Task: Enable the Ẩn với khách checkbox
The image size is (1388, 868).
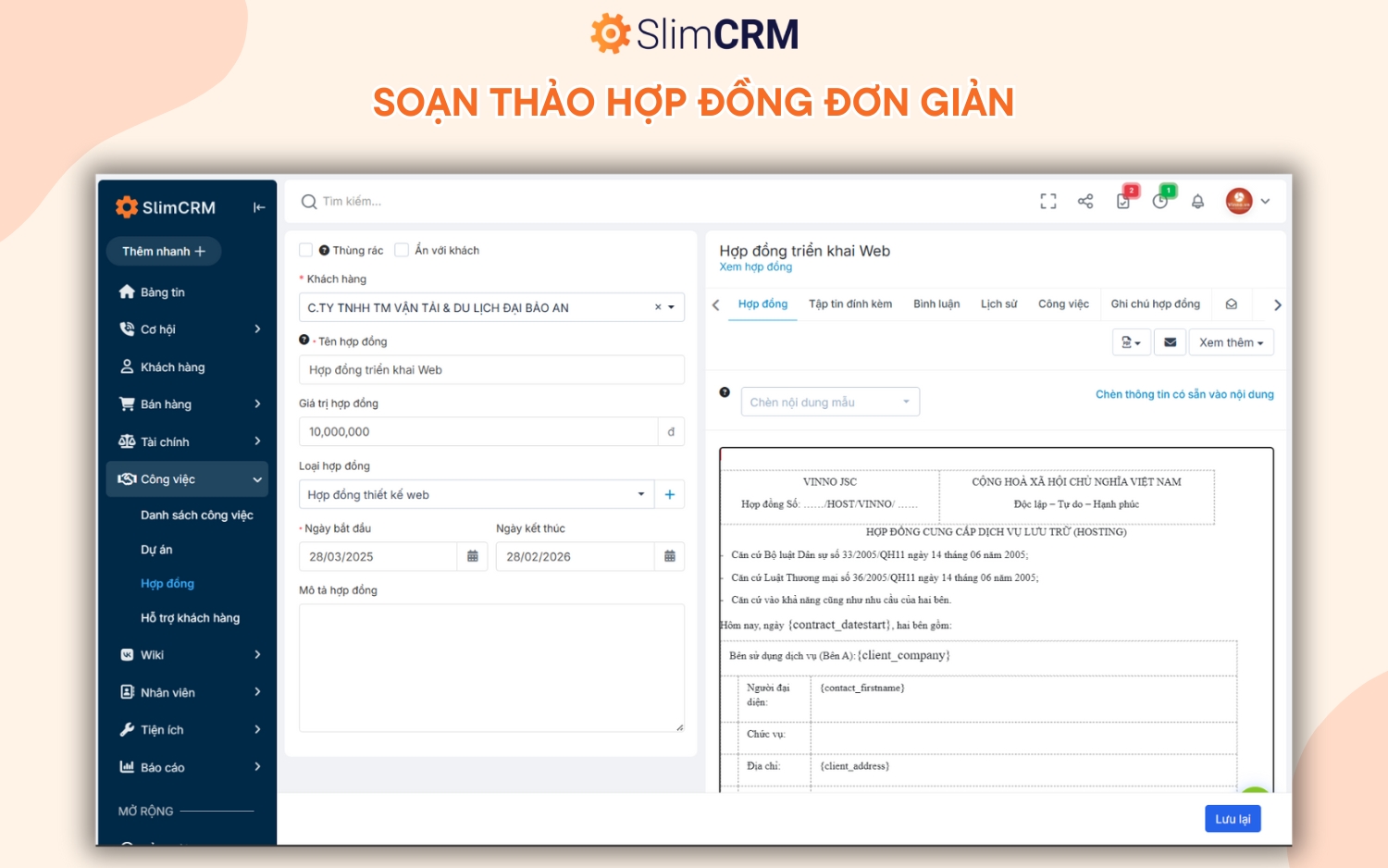Action: [x=402, y=249]
